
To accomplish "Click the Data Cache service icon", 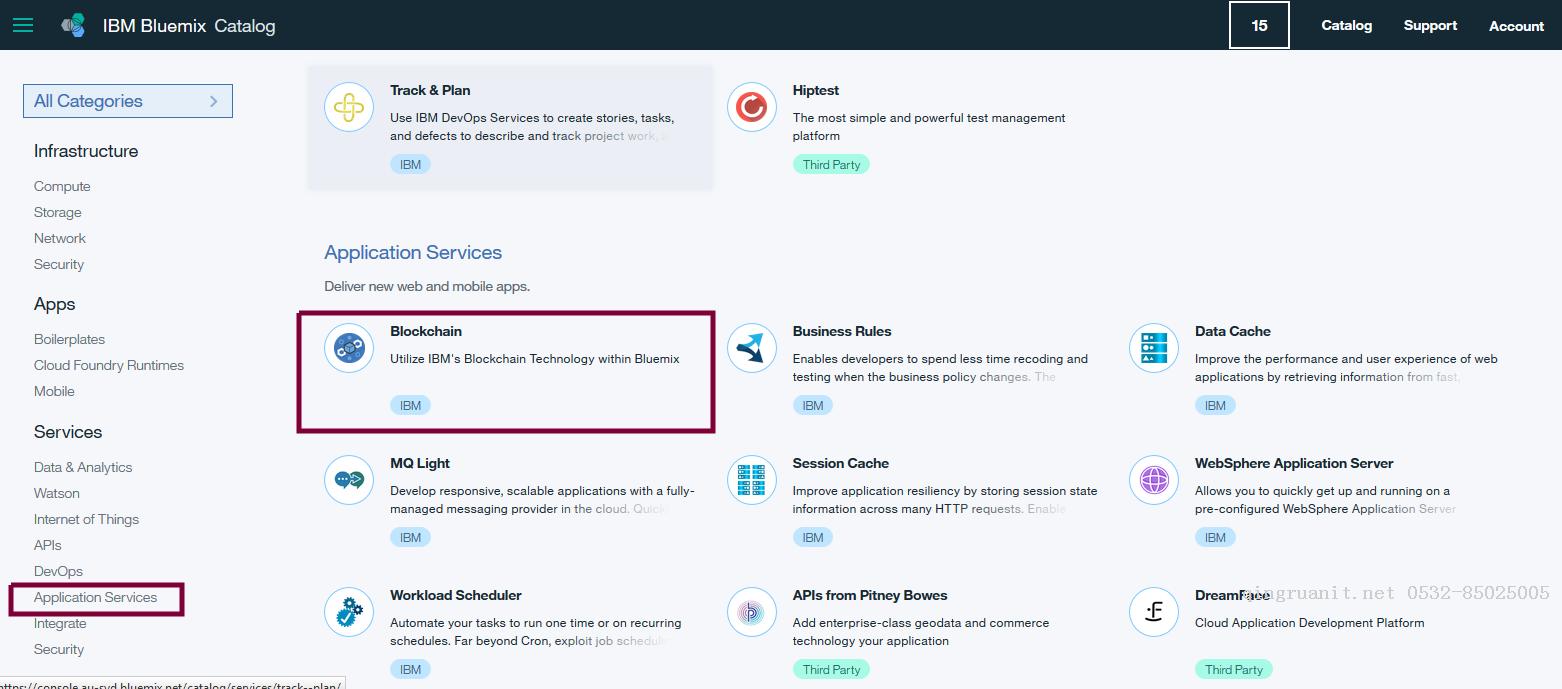I will tap(1153, 348).
